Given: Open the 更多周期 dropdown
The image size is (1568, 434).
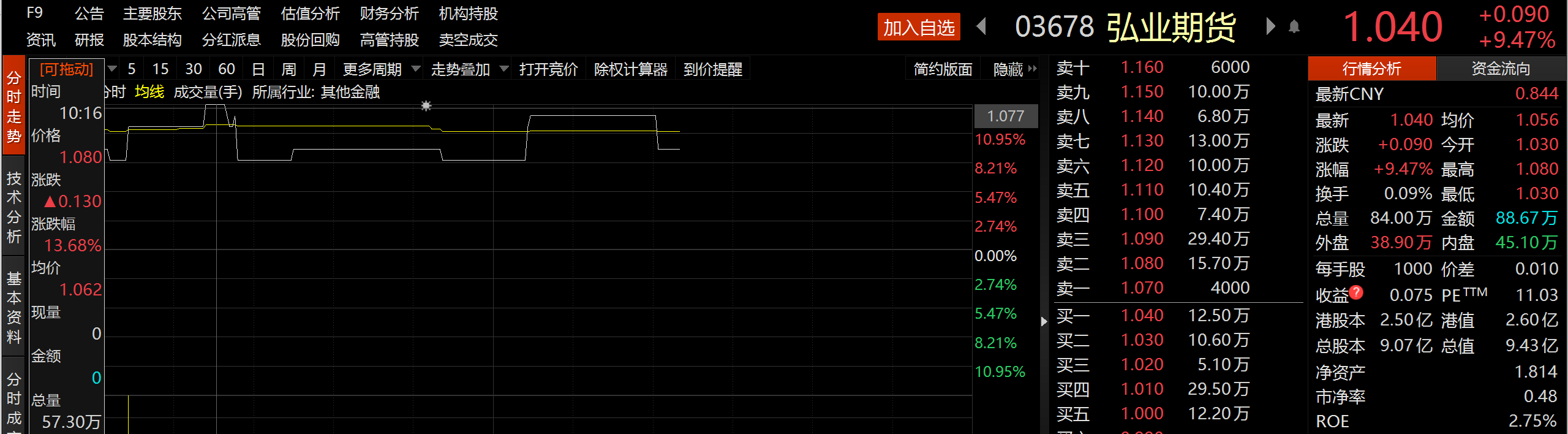Looking at the screenshot, I should tap(381, 69).
